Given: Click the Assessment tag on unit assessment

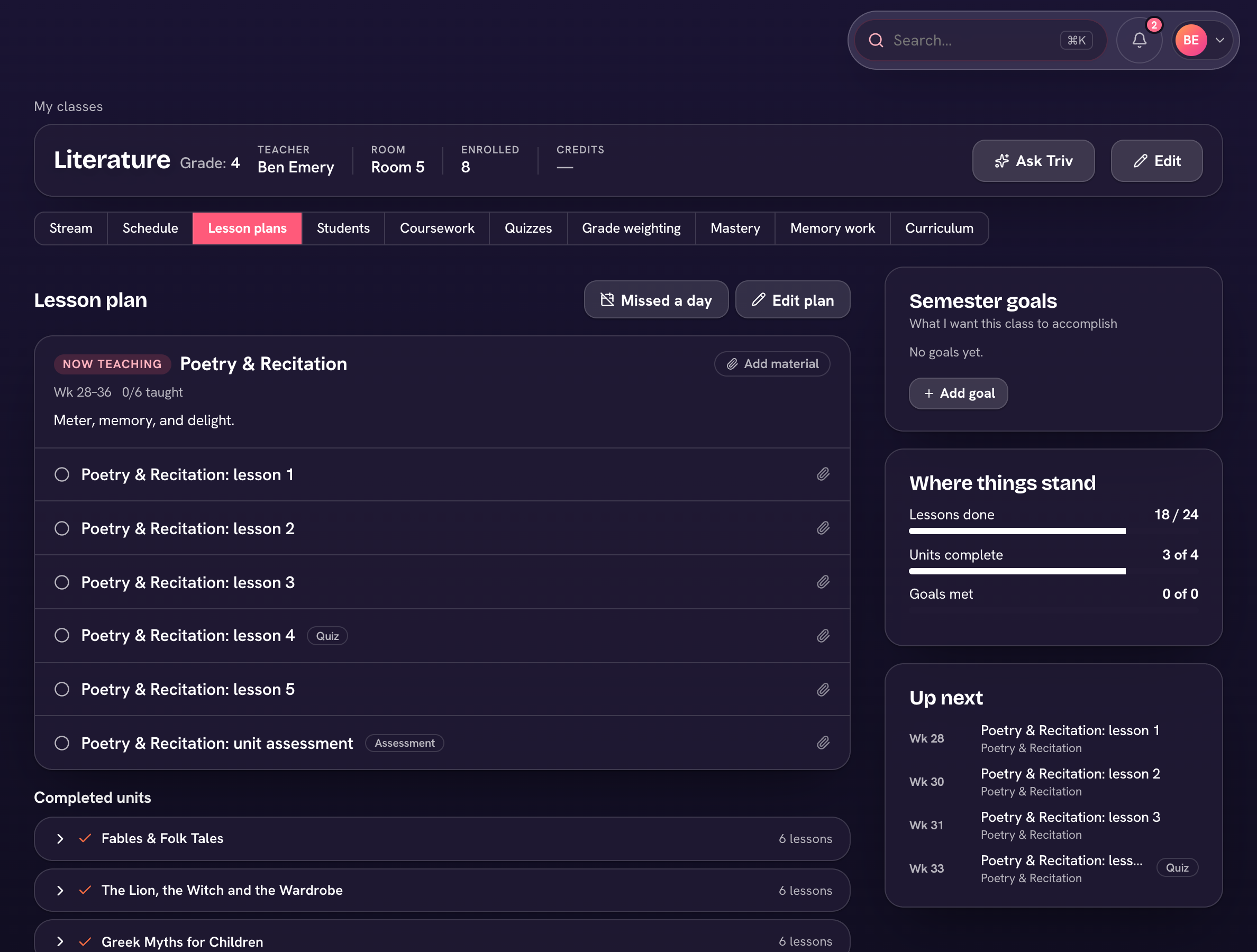Looking at the screenshot, I should click(405, 743).
